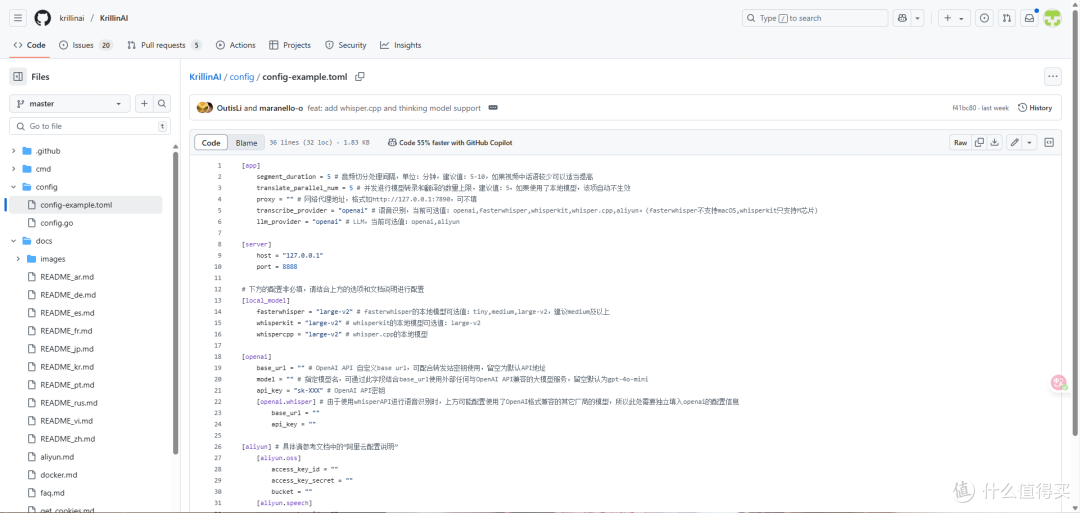Expand commit message ellipsis
This screenshot has height=513, width=1080.
tap(493, 108)
